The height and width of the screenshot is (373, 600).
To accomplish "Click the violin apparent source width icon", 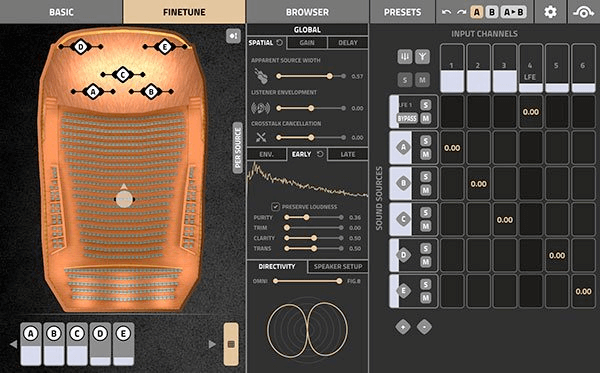I will pos(261,76).
